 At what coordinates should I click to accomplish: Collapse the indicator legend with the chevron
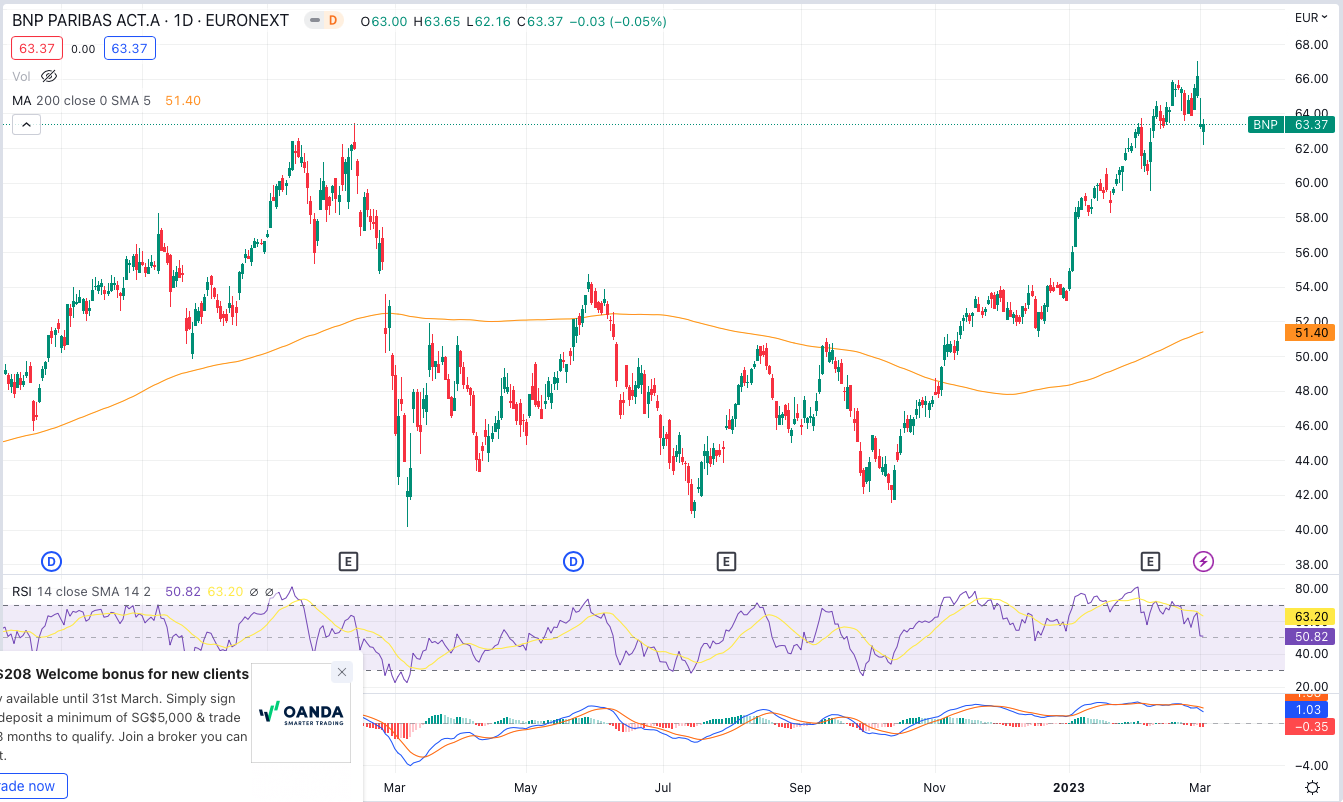coord(26,125)
